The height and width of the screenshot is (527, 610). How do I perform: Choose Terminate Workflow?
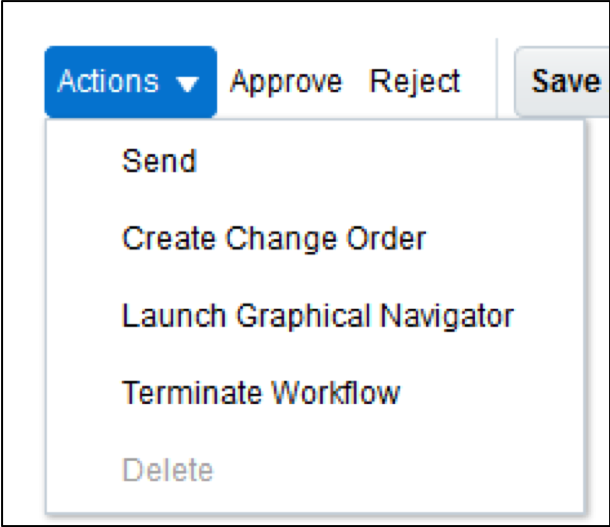261,393
